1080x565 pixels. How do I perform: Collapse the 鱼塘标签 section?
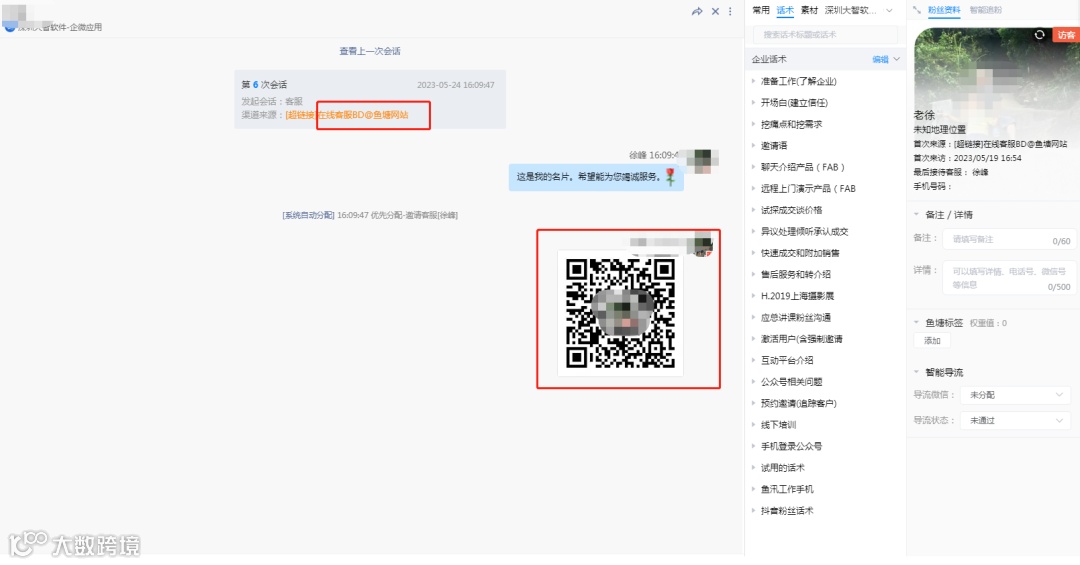(x=916, y=322)
